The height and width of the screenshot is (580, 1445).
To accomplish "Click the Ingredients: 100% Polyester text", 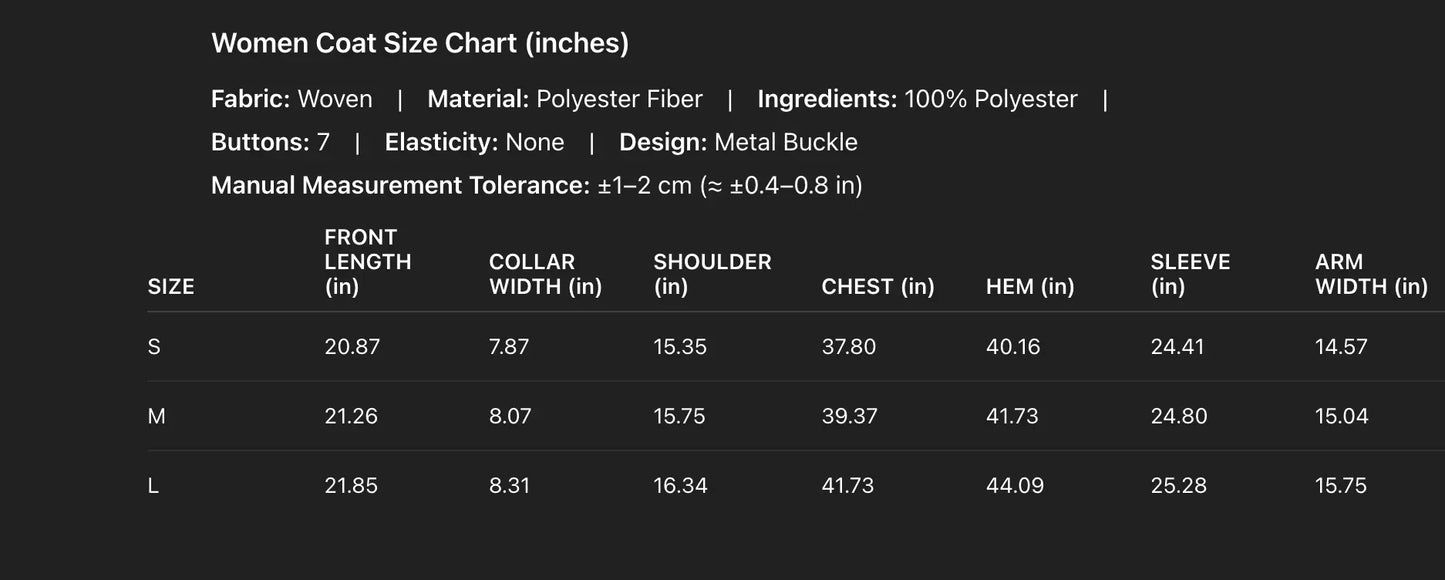I will pyautogui.click(x=917, y=99).
